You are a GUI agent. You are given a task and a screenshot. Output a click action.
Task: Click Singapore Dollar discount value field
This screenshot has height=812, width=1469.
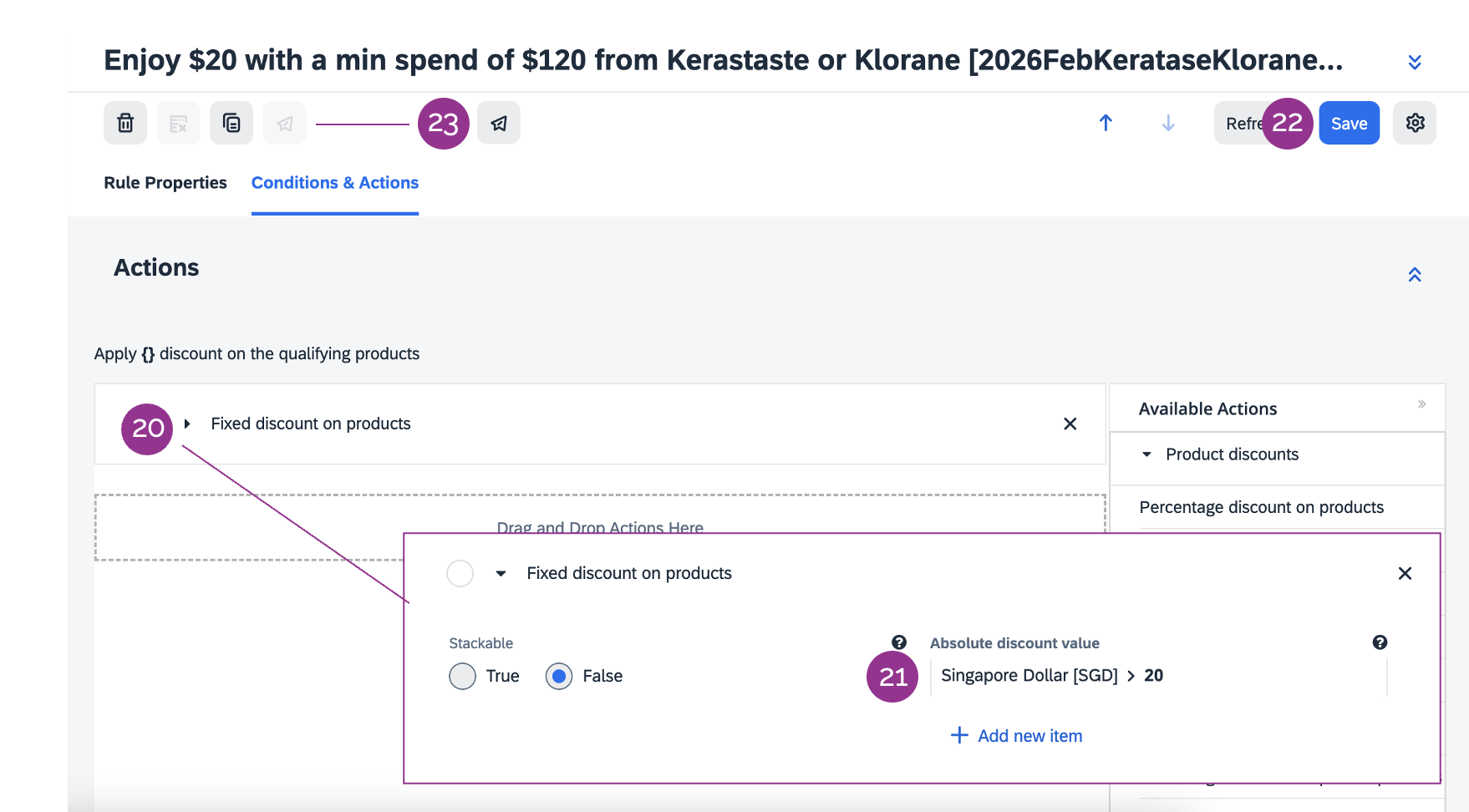click(1051, 676)
